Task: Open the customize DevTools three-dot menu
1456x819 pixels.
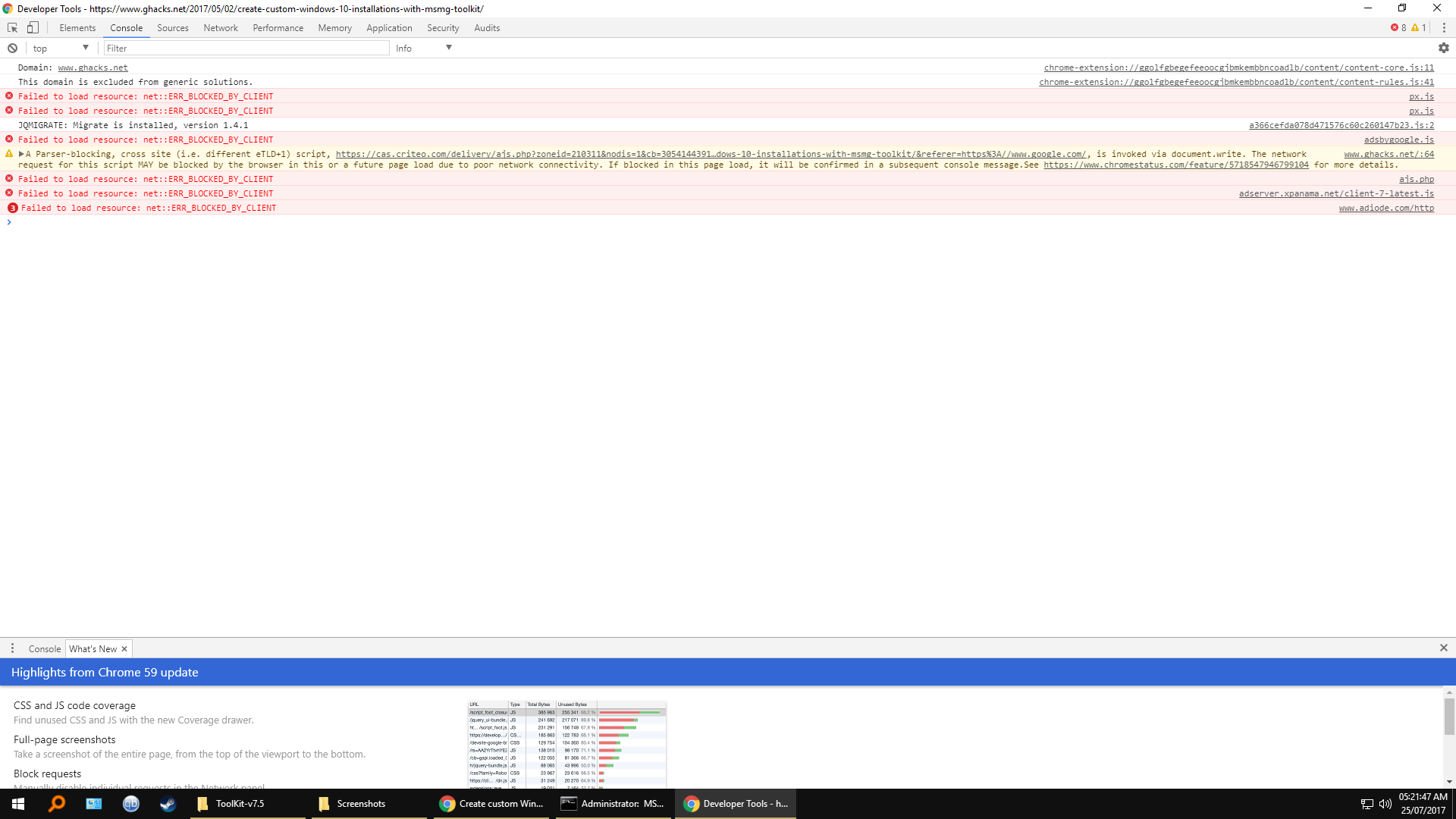Action: coord(1445,27)
